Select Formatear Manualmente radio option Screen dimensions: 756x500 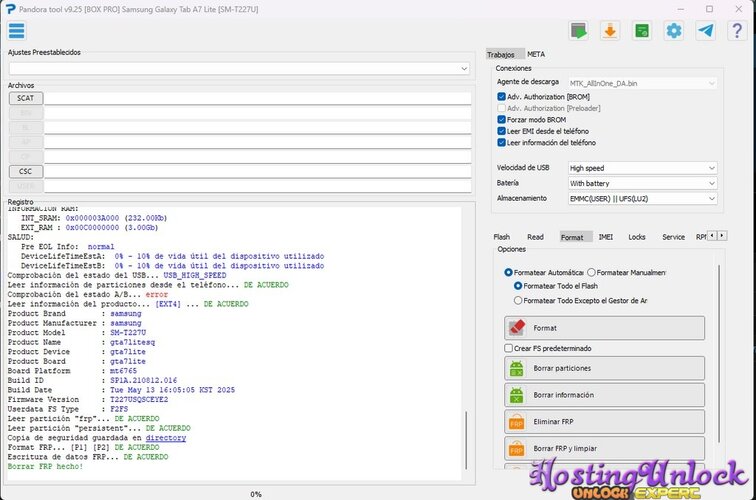(x=591, y=272)
